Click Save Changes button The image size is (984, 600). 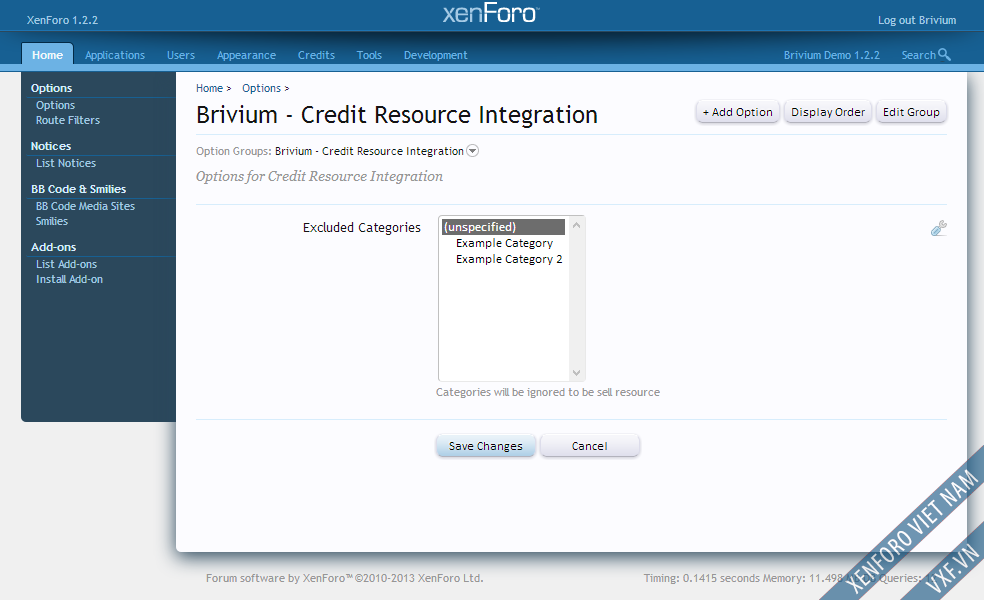pyautogui.click(x=486, y=446)
